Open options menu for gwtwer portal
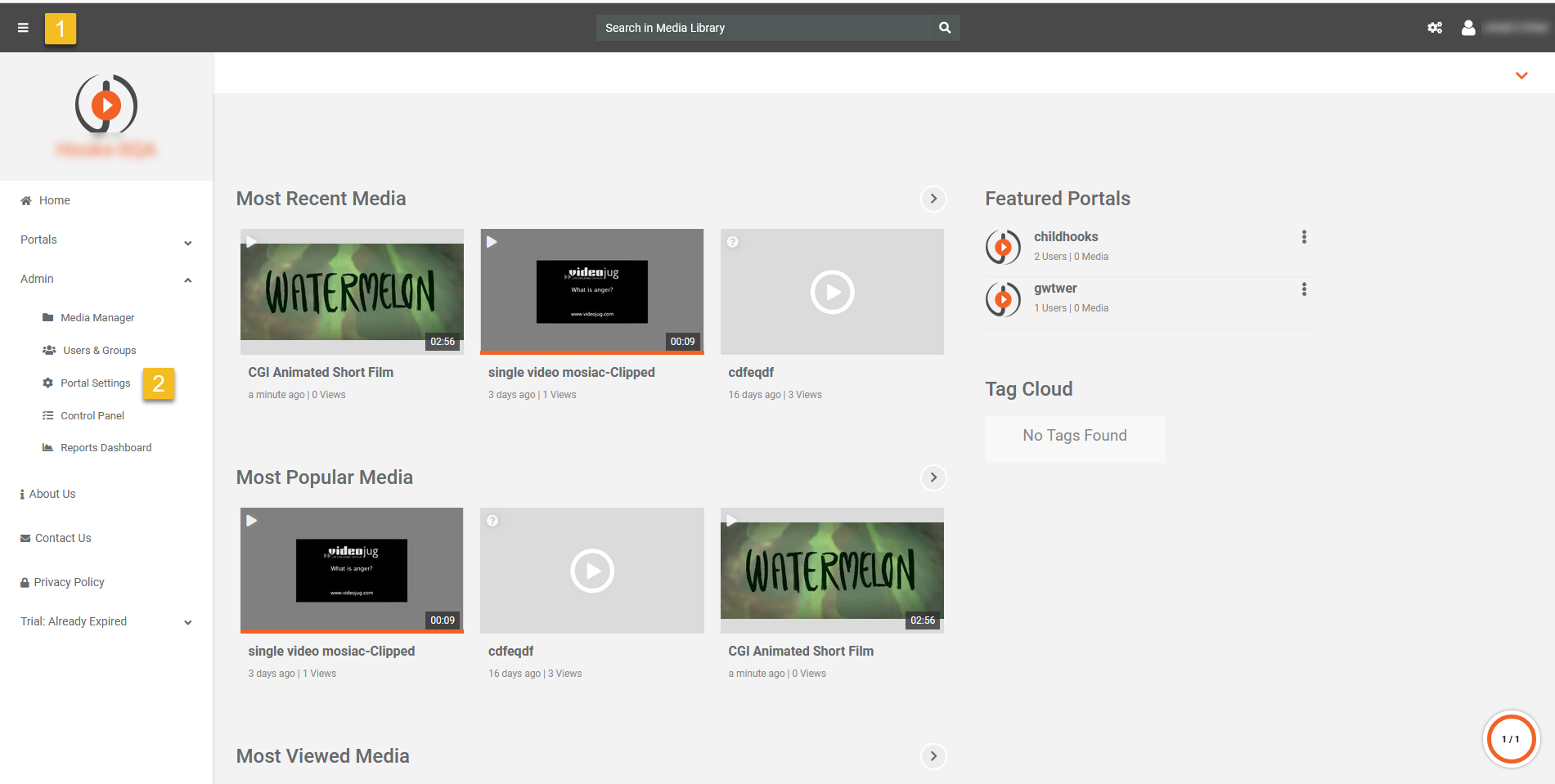This screenshot has width=1555, height=784. [1304, 289]
